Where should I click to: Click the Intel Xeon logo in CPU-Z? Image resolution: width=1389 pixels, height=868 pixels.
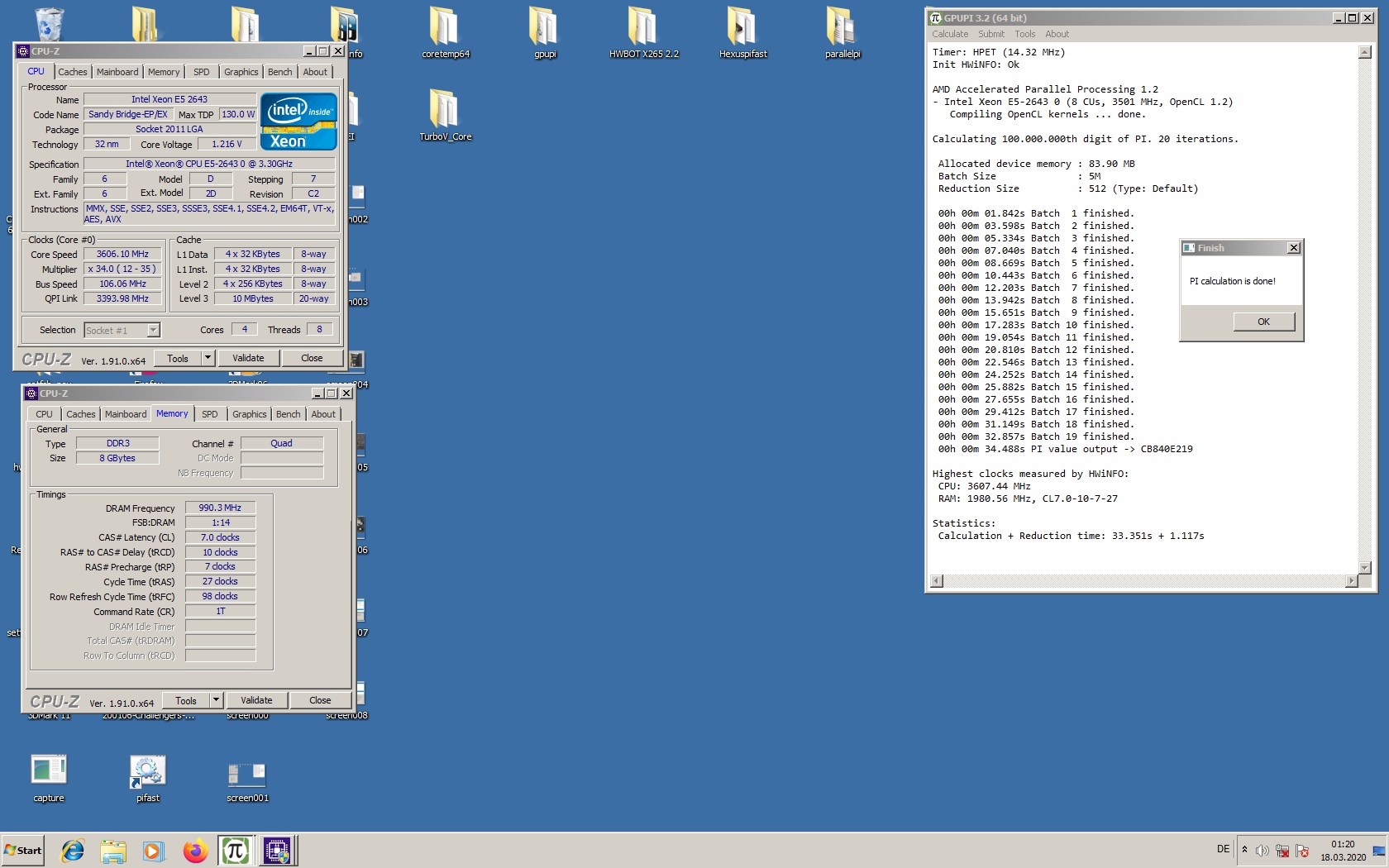click(x=298, y=121)
